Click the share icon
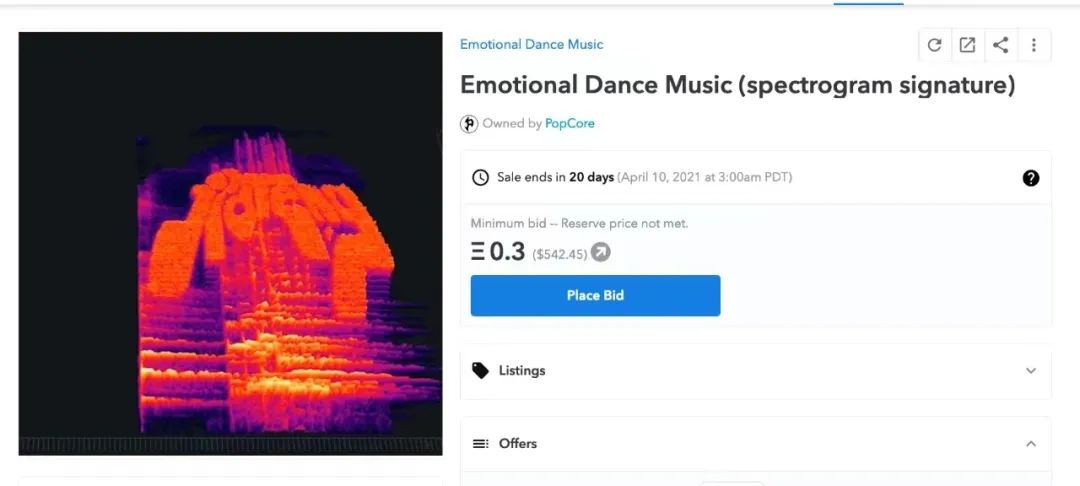Image resolution: width=1080 pixels, height=486 pixels. tap(1001, 45)
